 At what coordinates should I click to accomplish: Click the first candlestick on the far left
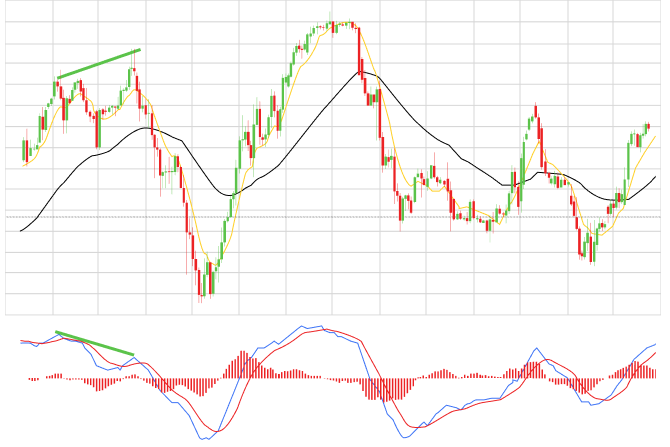pyautogui.click(x=24, y=150)
